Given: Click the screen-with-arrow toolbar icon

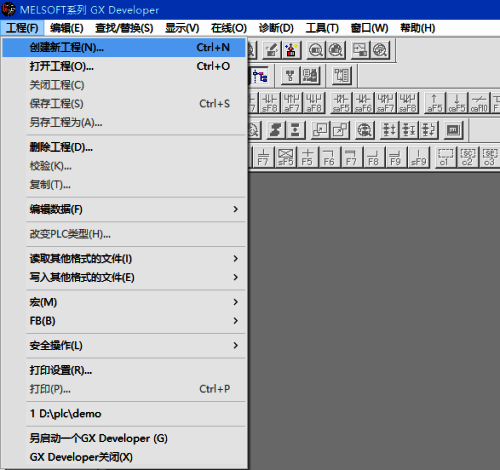Looking at the screenshot, I should [360, 50].
